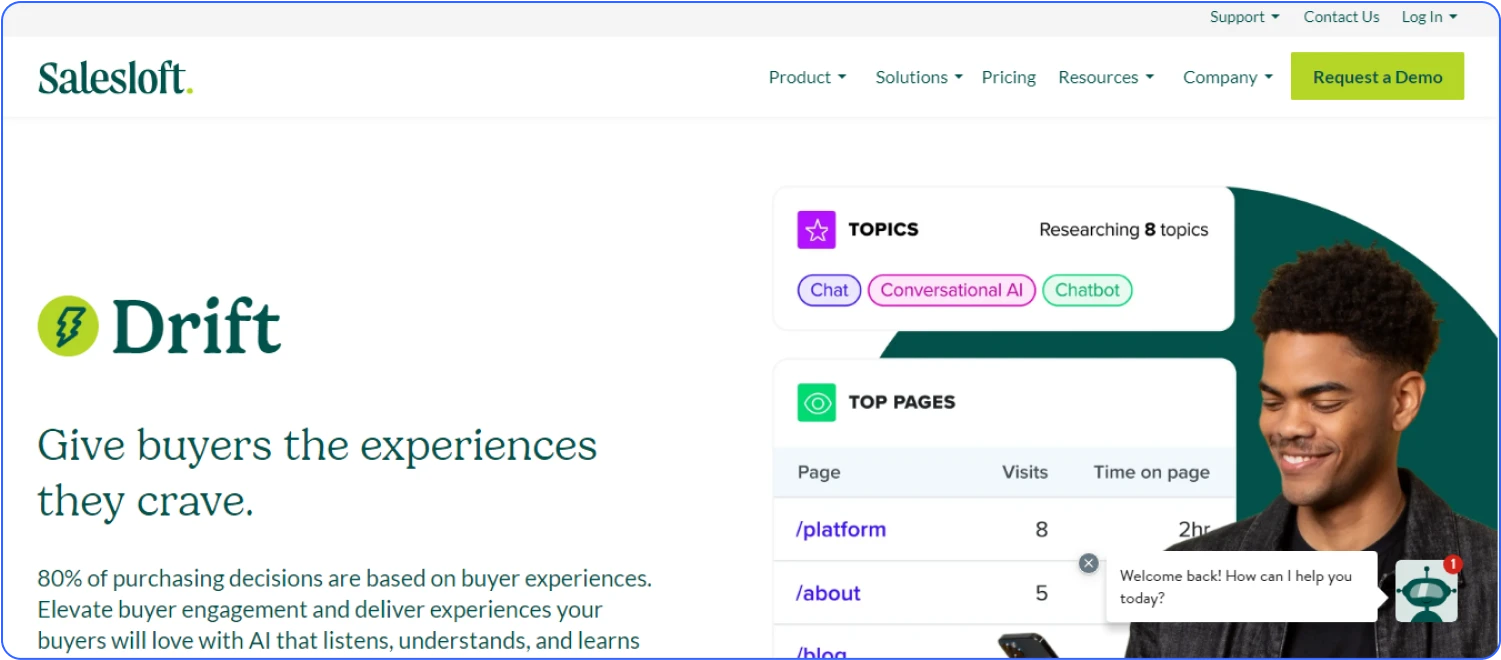Click the green eye Top Pages icon
This screenshot has width=1501, height=660.
click(x=816, y=402)
